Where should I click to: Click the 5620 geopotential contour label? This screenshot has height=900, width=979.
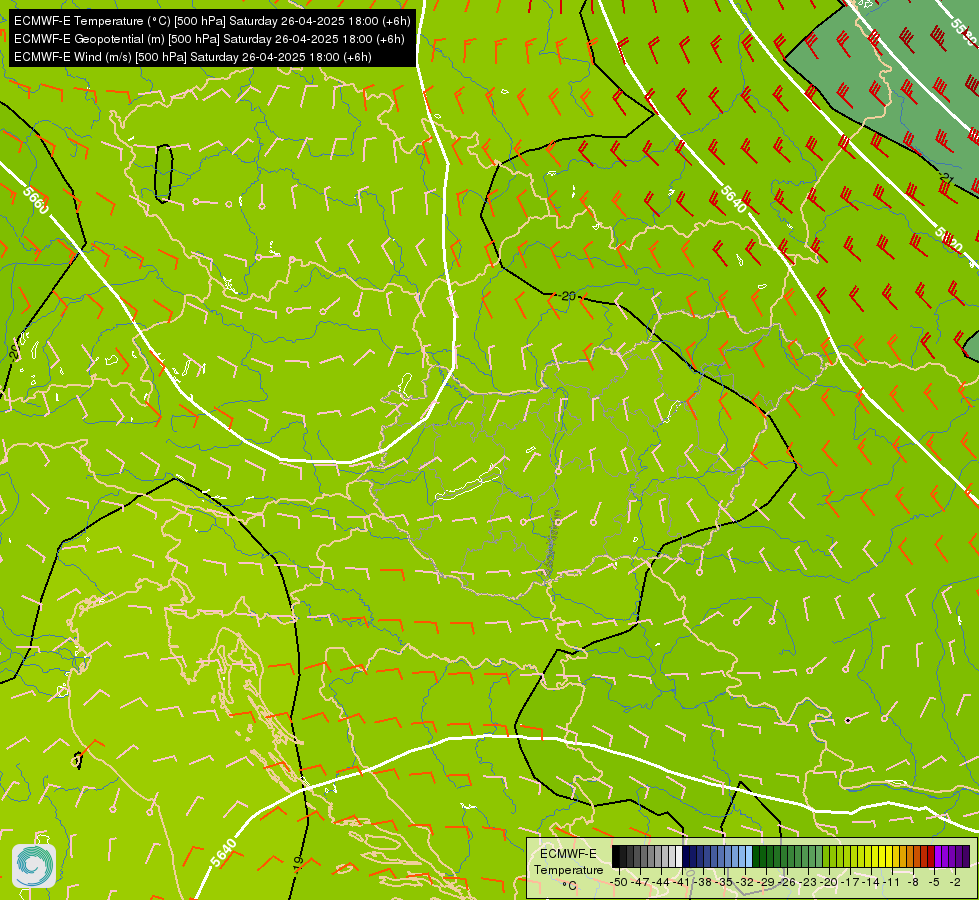[948, 240]
